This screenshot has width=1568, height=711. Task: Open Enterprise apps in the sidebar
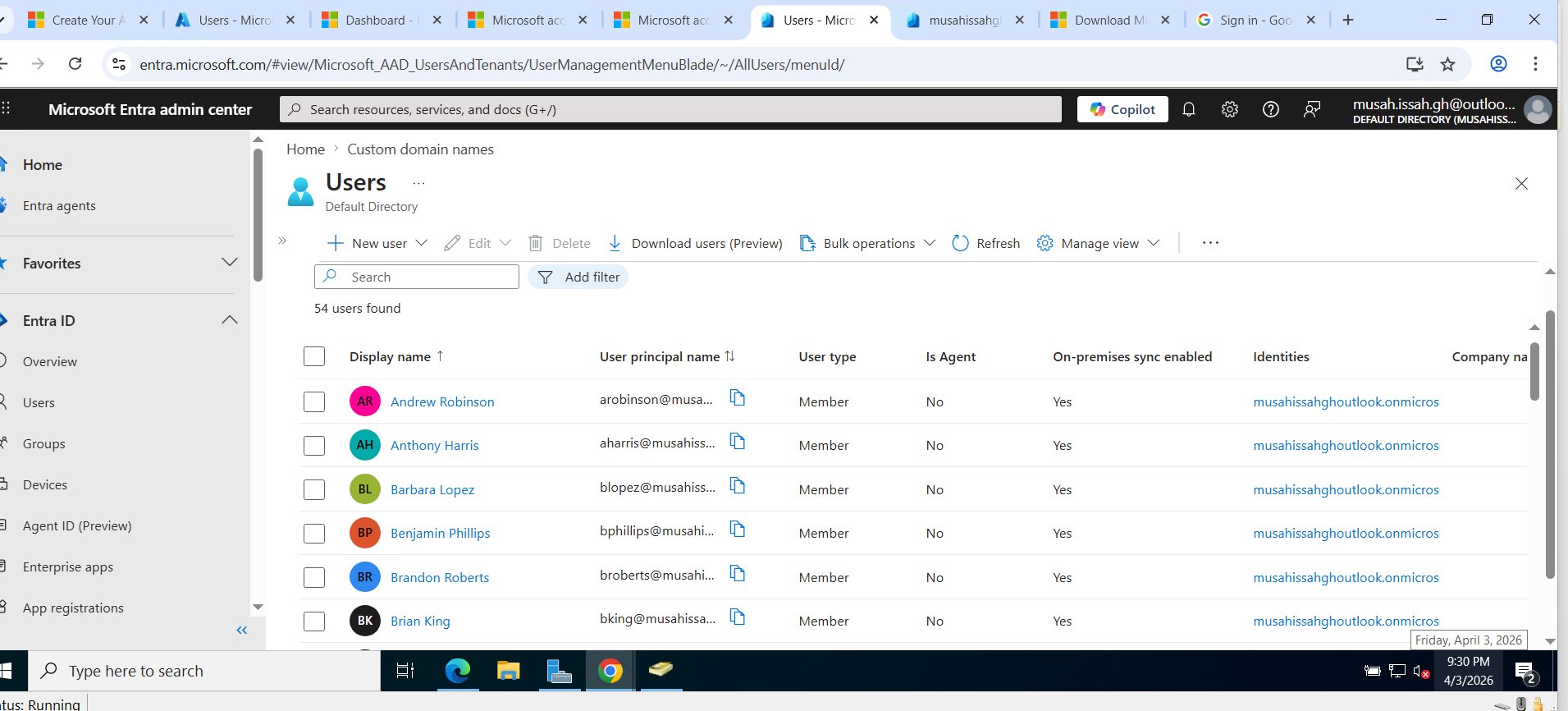point(68,567)
